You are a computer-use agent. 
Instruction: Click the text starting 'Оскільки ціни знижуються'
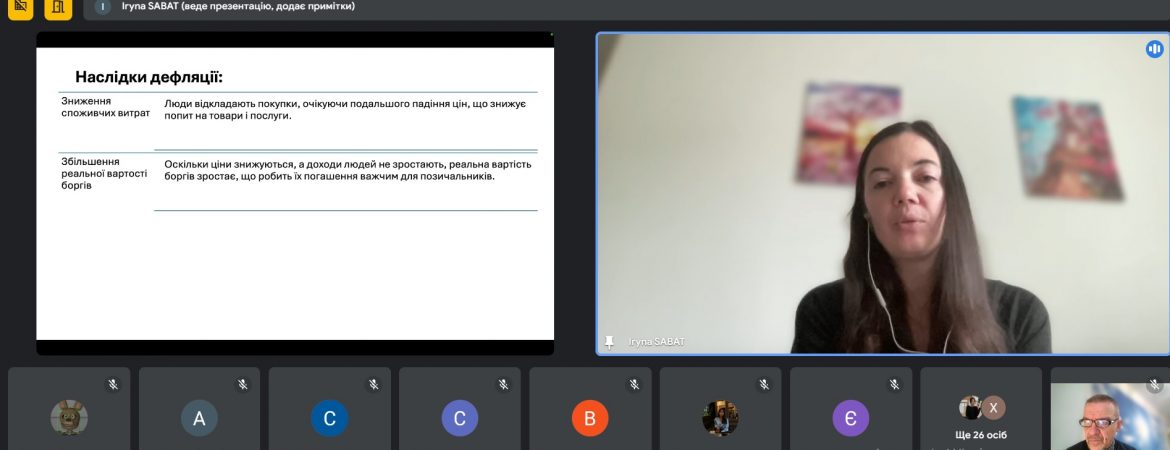point(348,170)
